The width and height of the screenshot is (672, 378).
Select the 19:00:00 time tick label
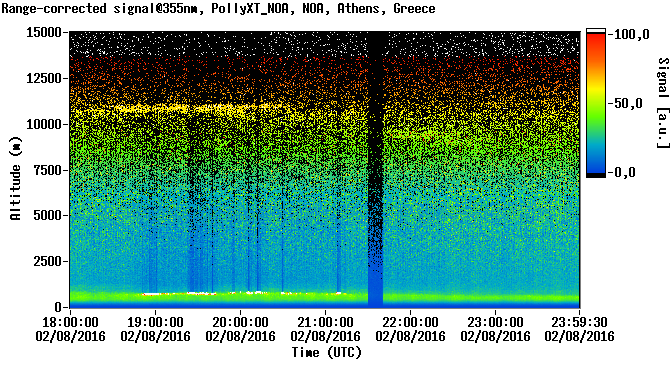coord(155,329)
